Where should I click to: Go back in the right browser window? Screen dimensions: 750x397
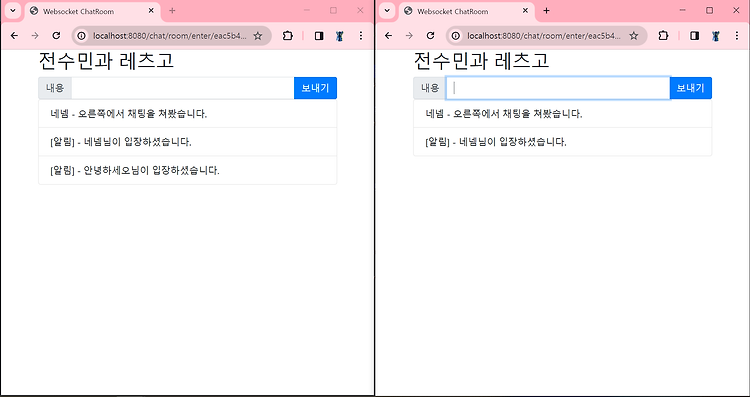click(x=388, y=36)
